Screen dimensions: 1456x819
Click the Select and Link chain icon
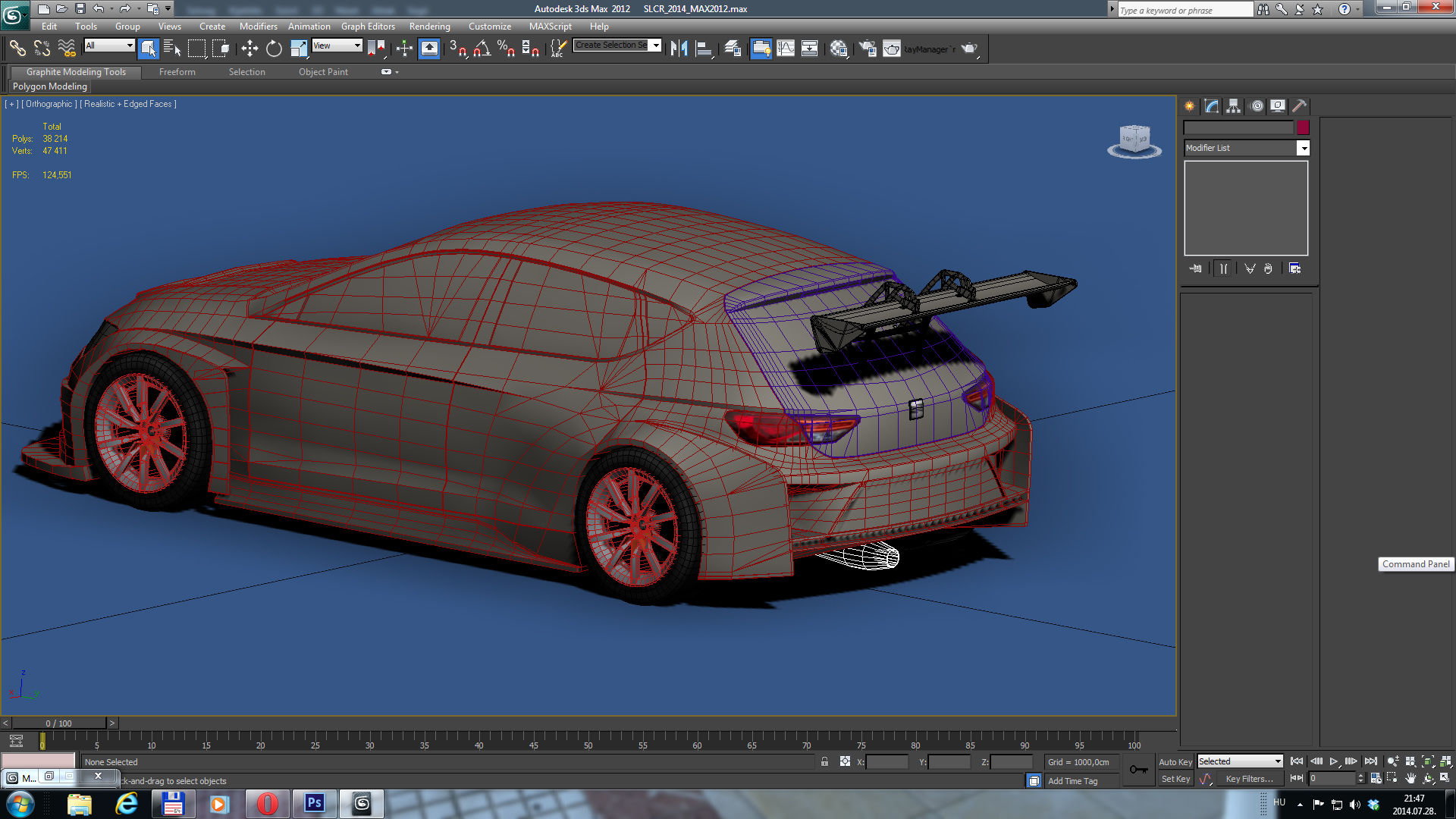17,49
